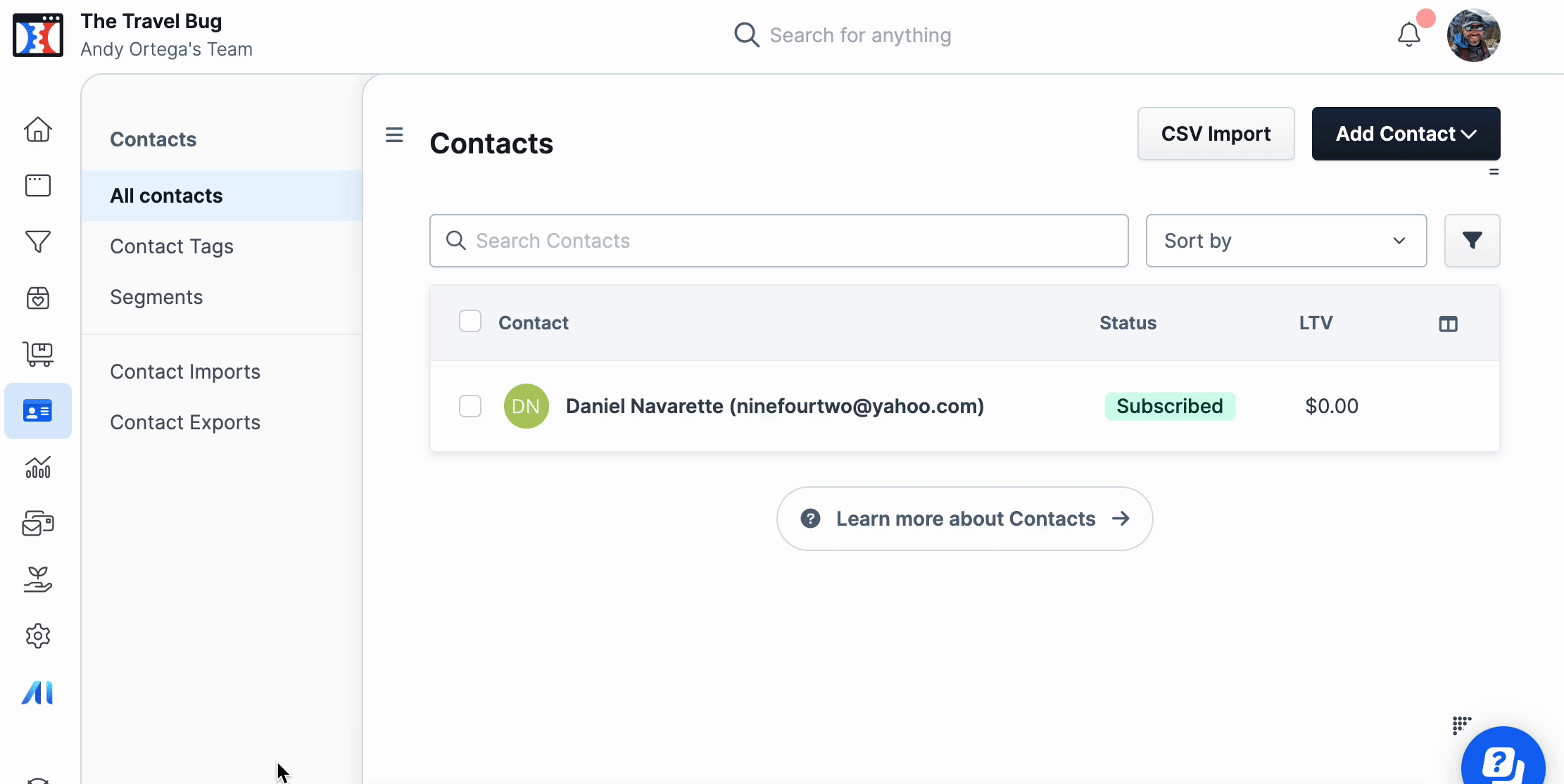
Task: Select all contacts with header checkbox
Action: click(x=470, y=322)
